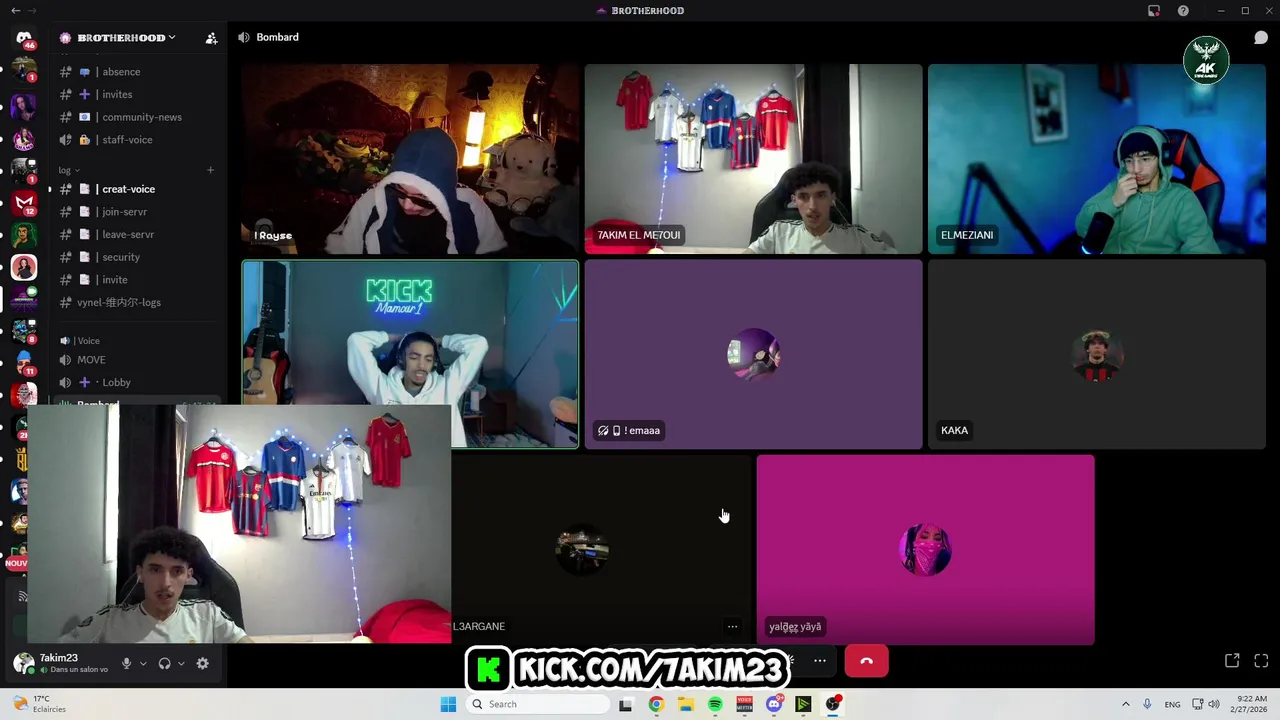Join the MOVE voice channel
Viewport: 1280px width, 720px height.
[137, 360]
